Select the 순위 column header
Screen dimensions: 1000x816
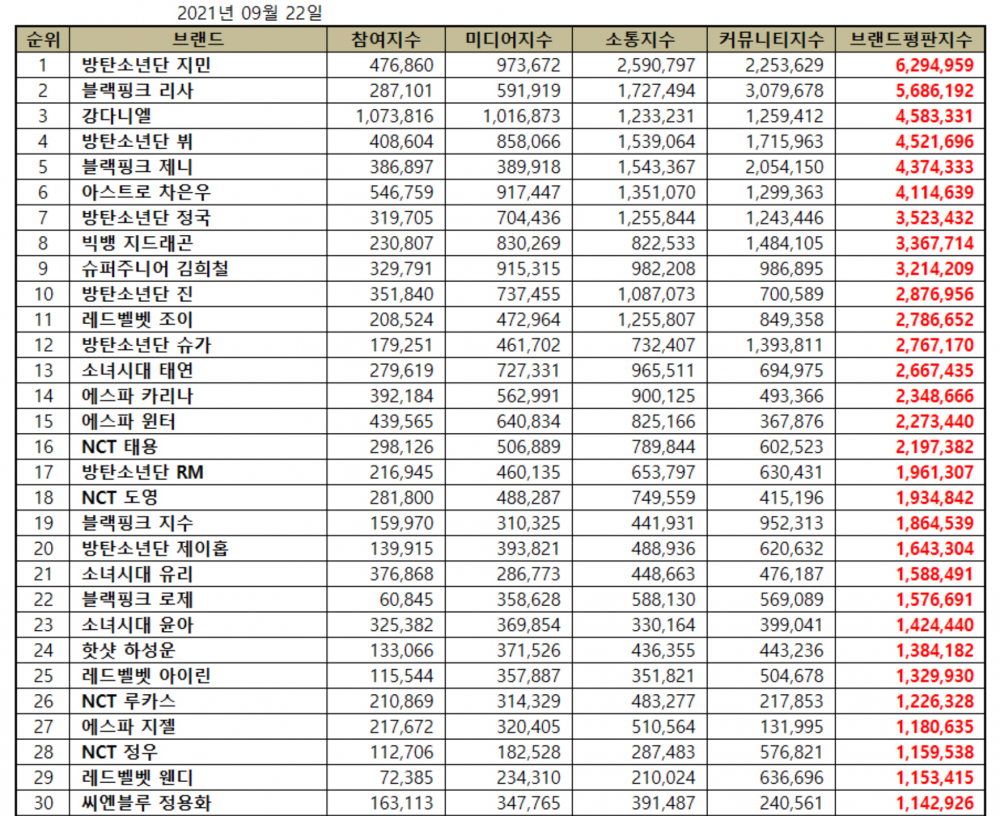coord(43,40)
